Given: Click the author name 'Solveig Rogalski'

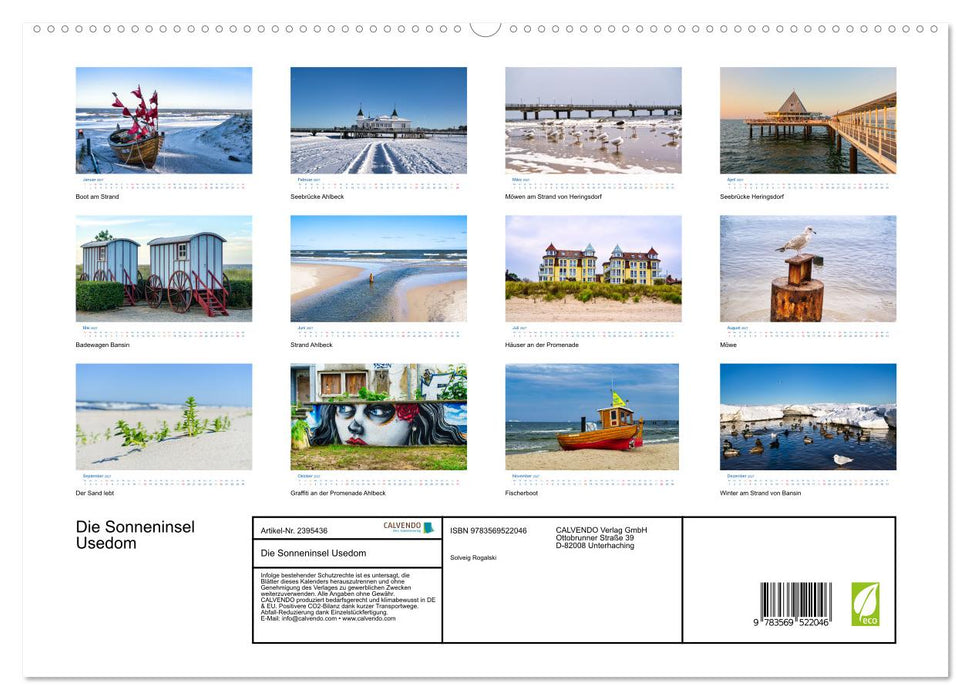Looking at the screenshot, I should click(473, 558).
